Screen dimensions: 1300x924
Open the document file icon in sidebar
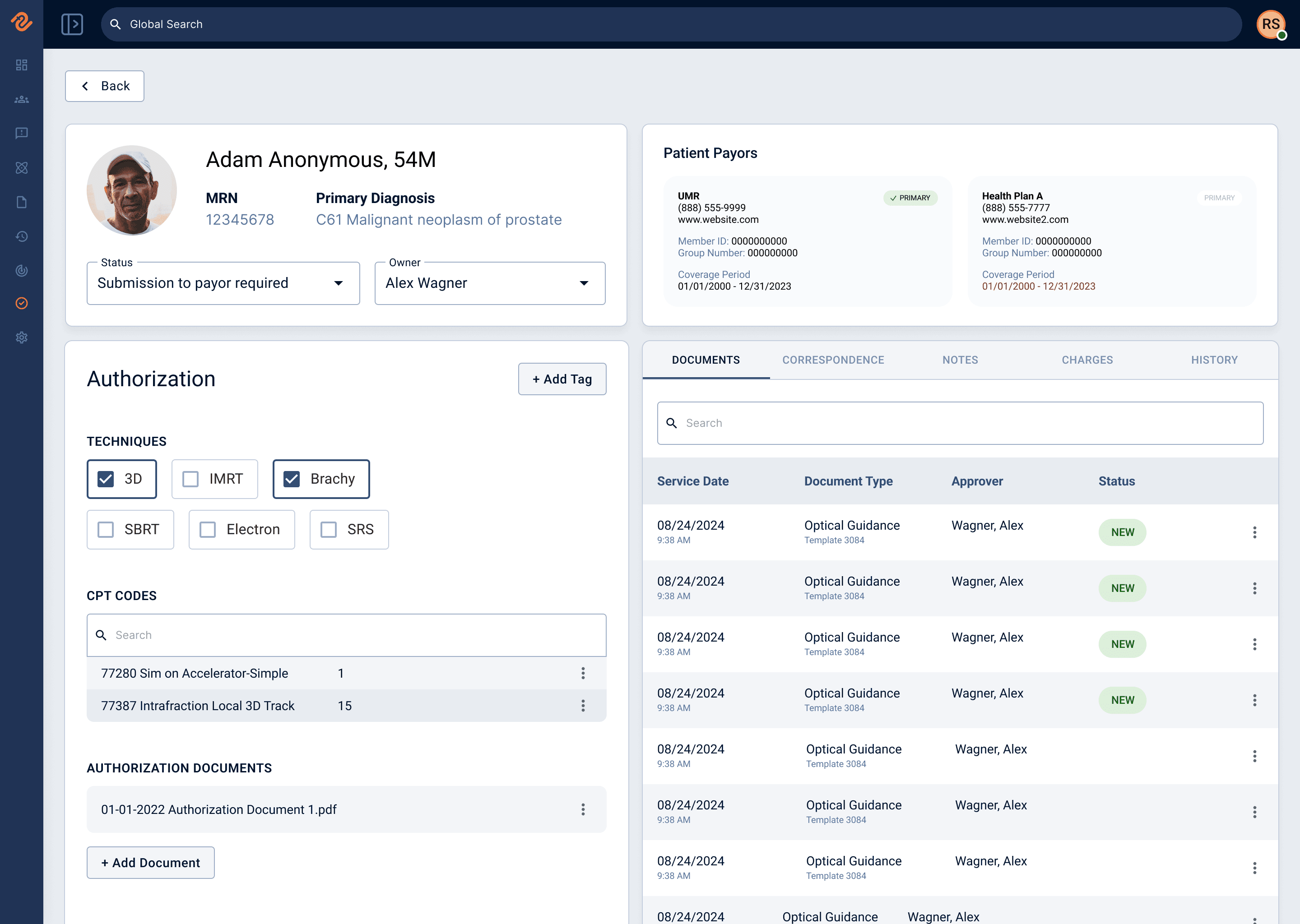click(x=22, y=202)
